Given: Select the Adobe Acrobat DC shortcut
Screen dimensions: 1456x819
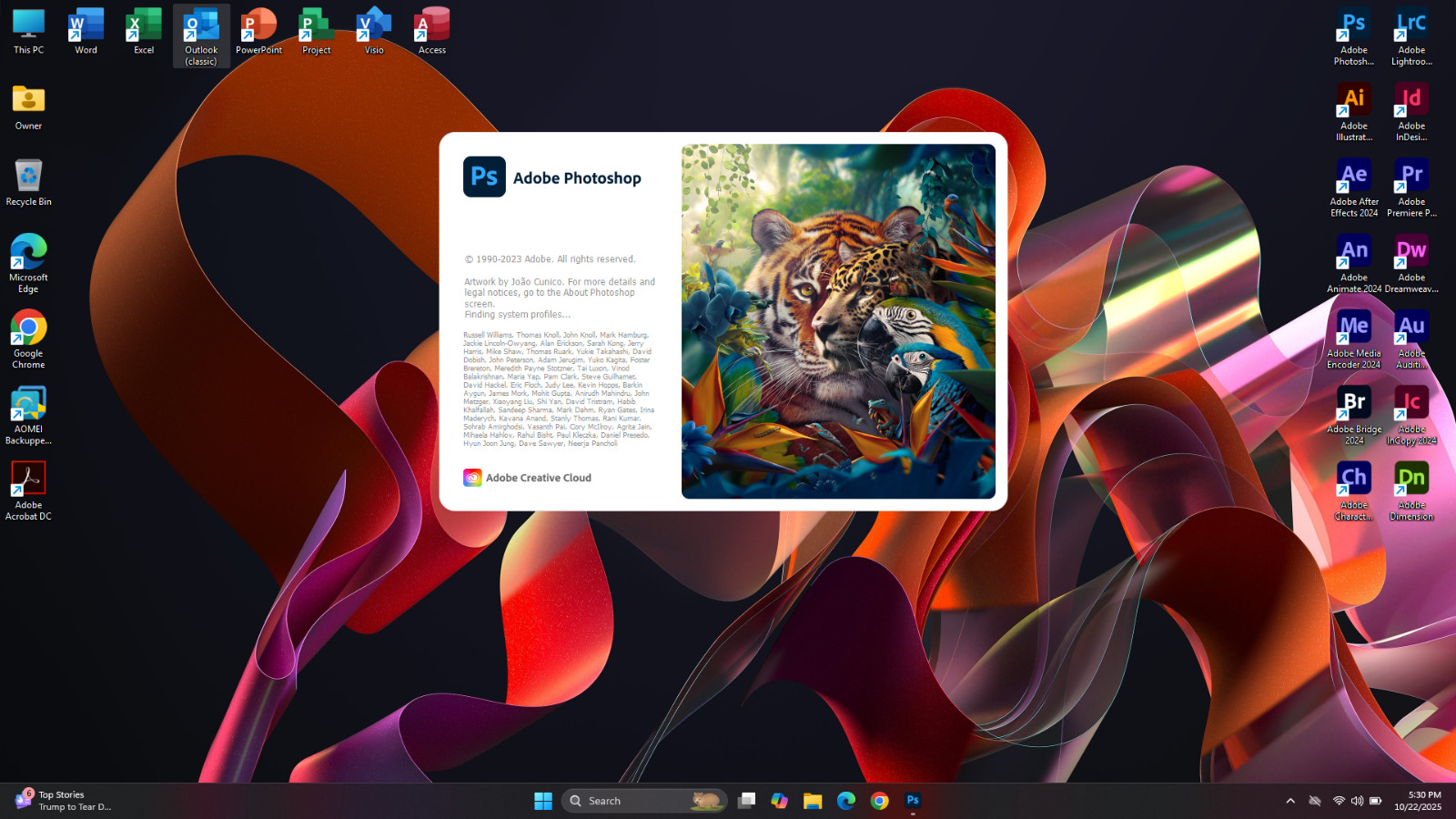Looking at the screenshot, I should click(x=28, y=491).
